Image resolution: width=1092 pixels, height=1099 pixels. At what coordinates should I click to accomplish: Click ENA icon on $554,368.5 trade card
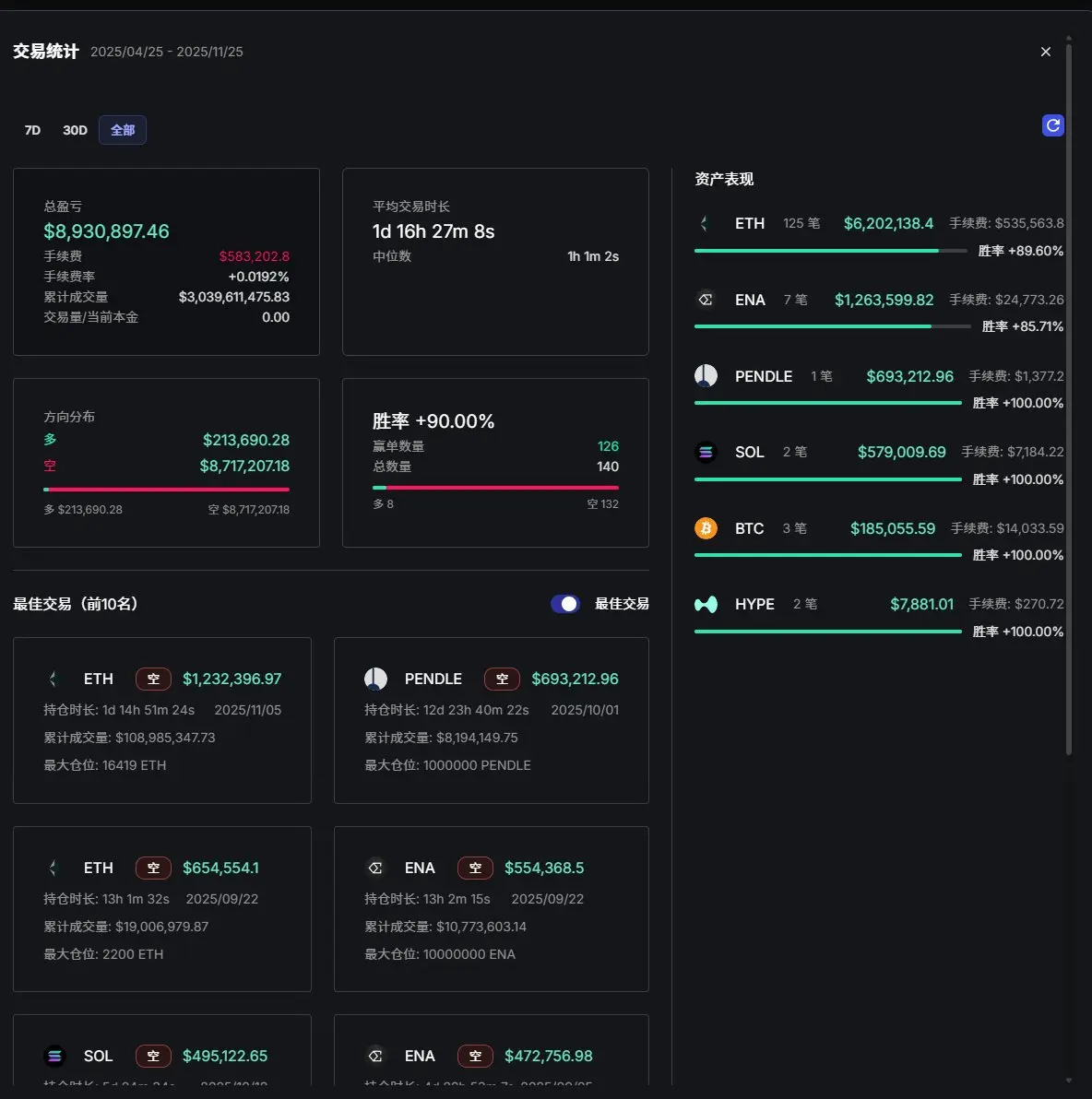pos(376,868)
